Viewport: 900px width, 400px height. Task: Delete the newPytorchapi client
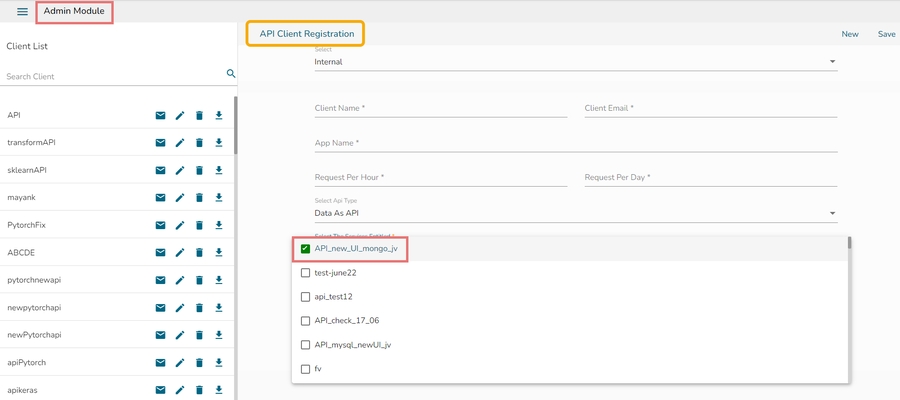coord(199,335)
